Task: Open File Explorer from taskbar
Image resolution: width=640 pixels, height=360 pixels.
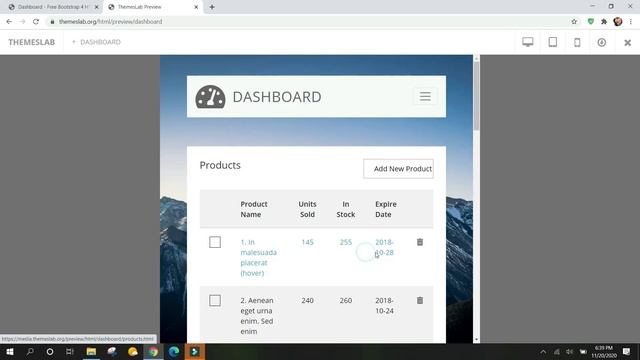Action: click(91, 351)
